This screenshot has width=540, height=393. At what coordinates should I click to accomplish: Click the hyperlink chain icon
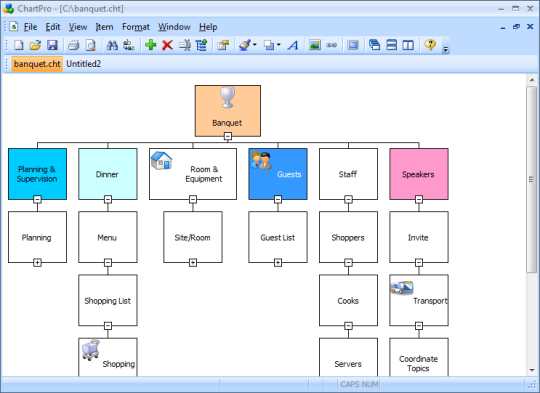(x=331, y=45)
